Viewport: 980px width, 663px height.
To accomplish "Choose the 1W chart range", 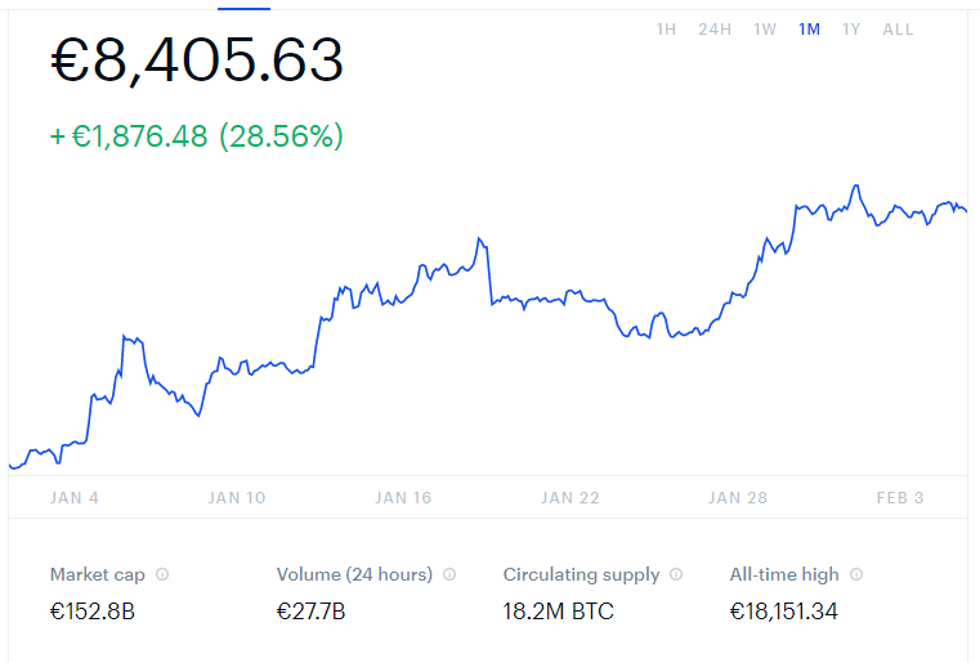I will click(765, 29).
